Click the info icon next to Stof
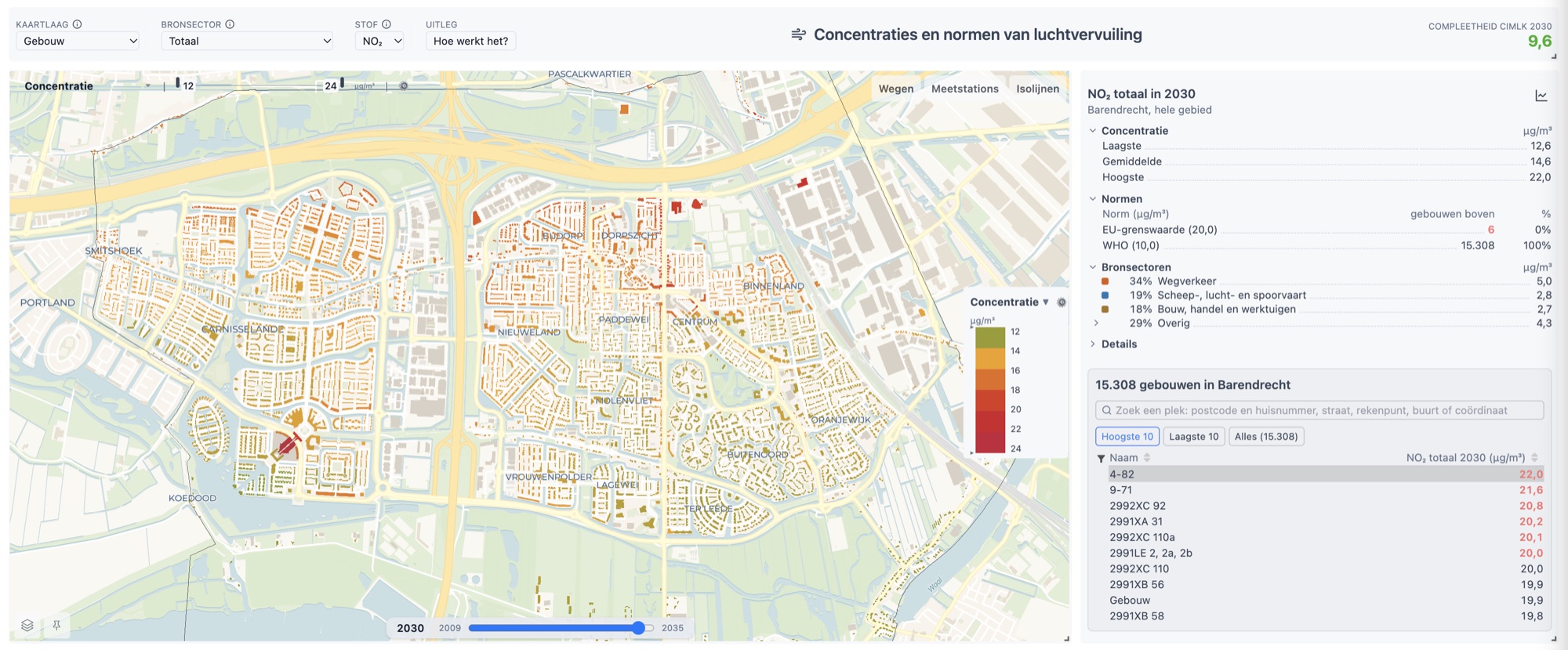 click(x=387, y=24)
